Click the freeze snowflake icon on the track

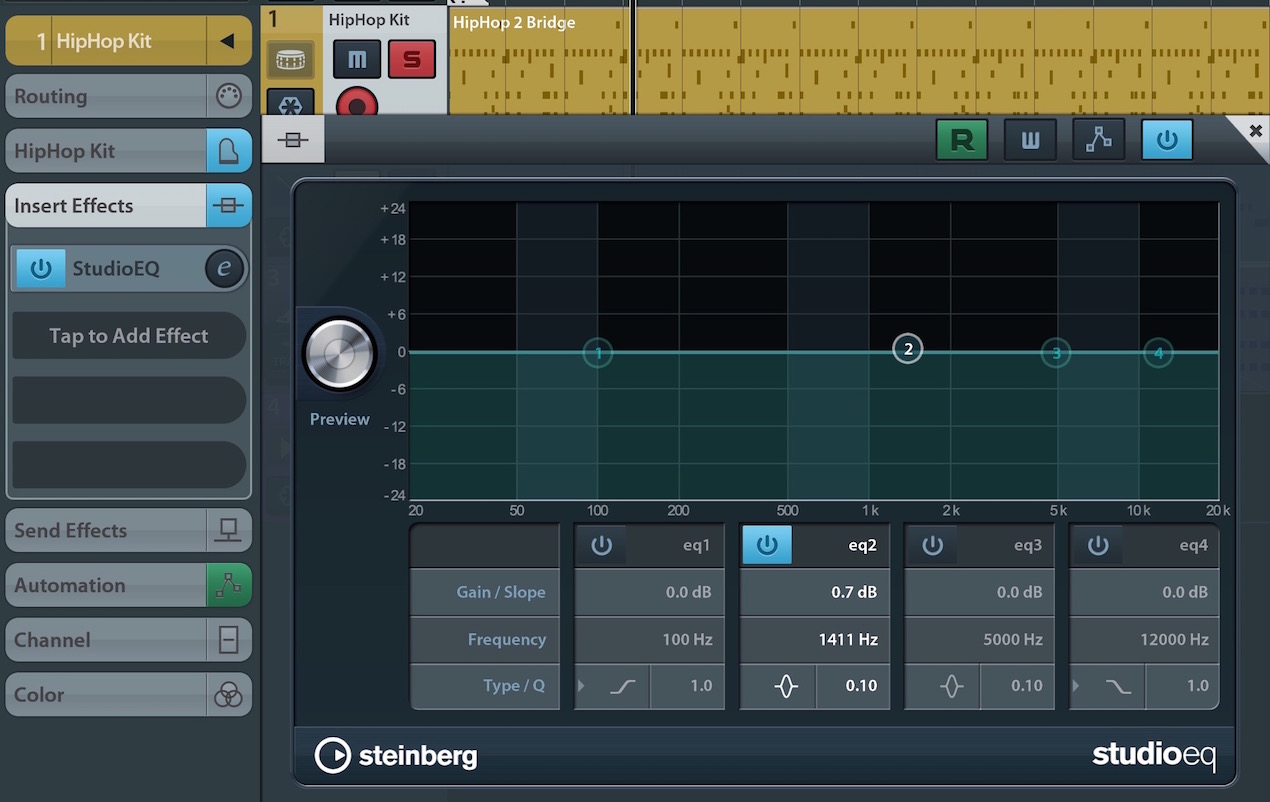290,103
